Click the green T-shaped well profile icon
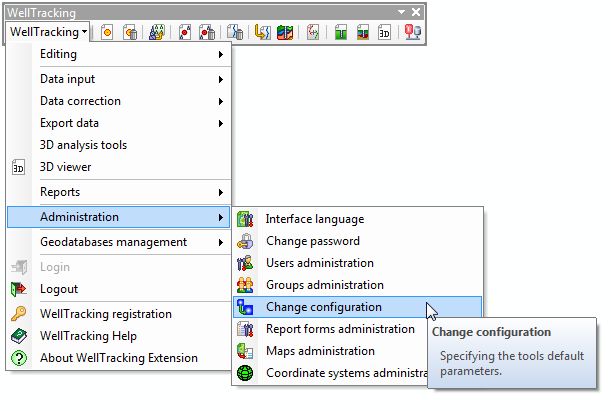611x411 pixels. coord(341,32)
